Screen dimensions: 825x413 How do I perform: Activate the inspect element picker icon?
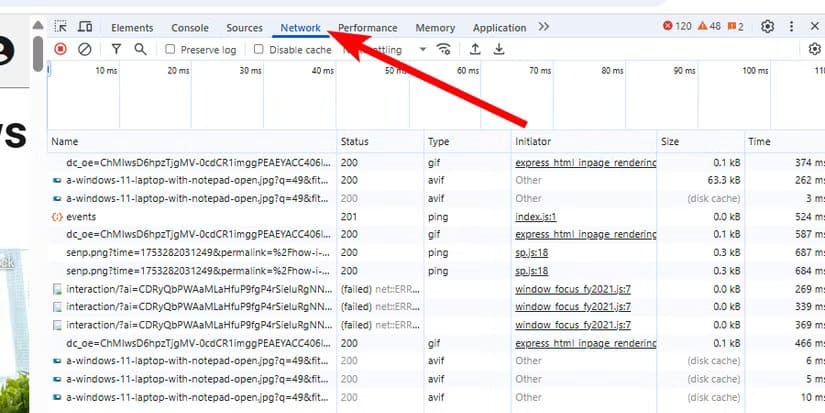(x=61, y=27)
